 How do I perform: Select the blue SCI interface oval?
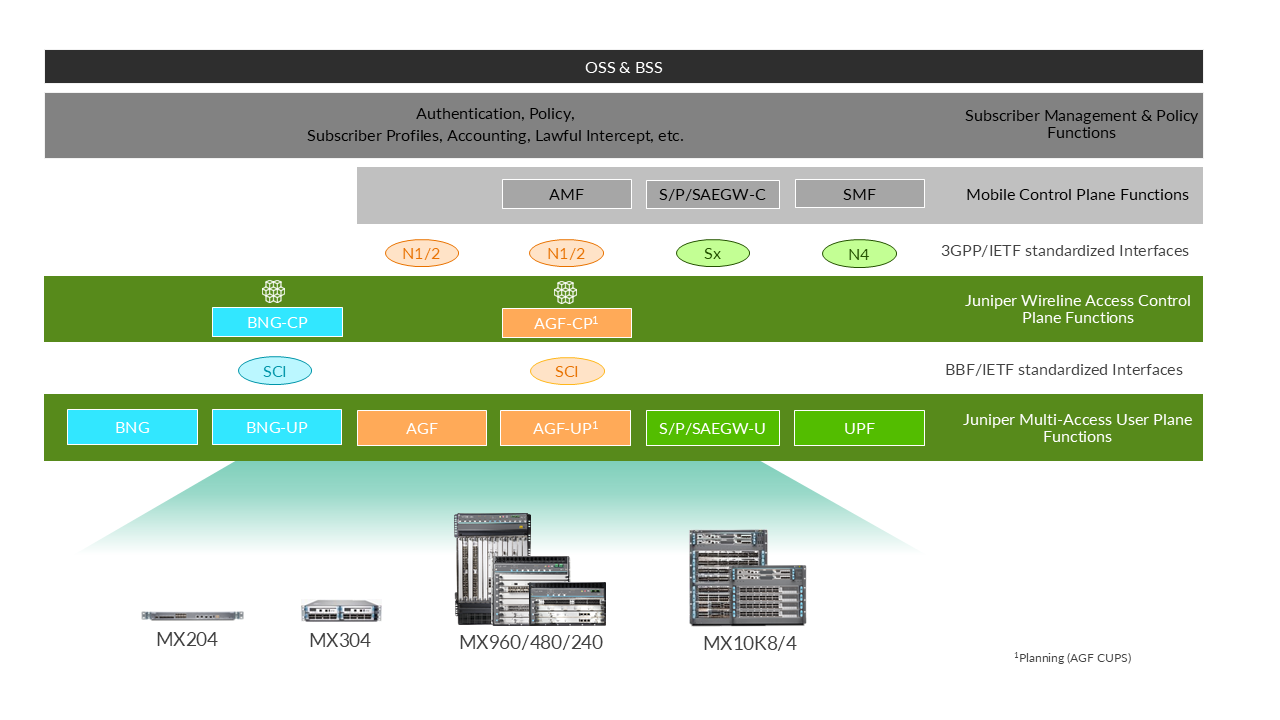[x=275, y=371]
